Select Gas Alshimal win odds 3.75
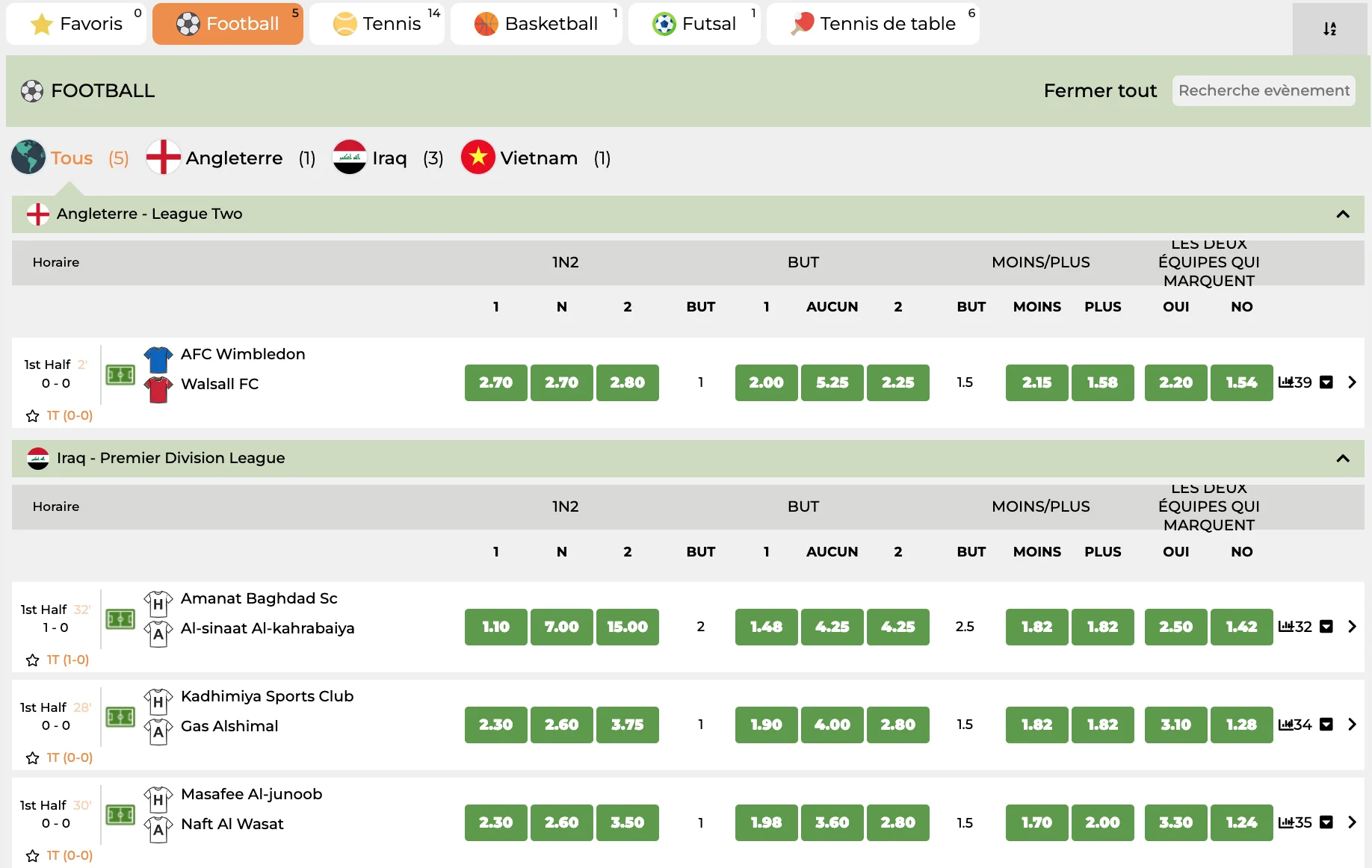This screenshot has height=868, width=1372. [x=628, y=725]
